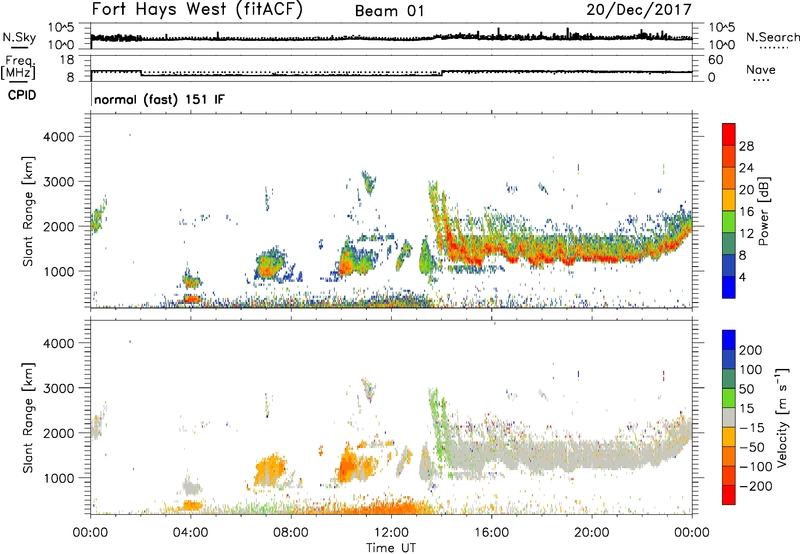Select the "normal (fast) 151 IF" mode text
The width and height of the screenshot is (800, 554).
tap(159, 99)
